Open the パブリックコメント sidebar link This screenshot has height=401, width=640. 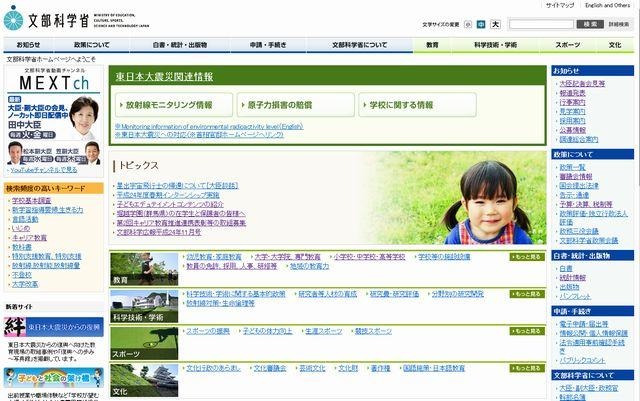pos(582,361)
